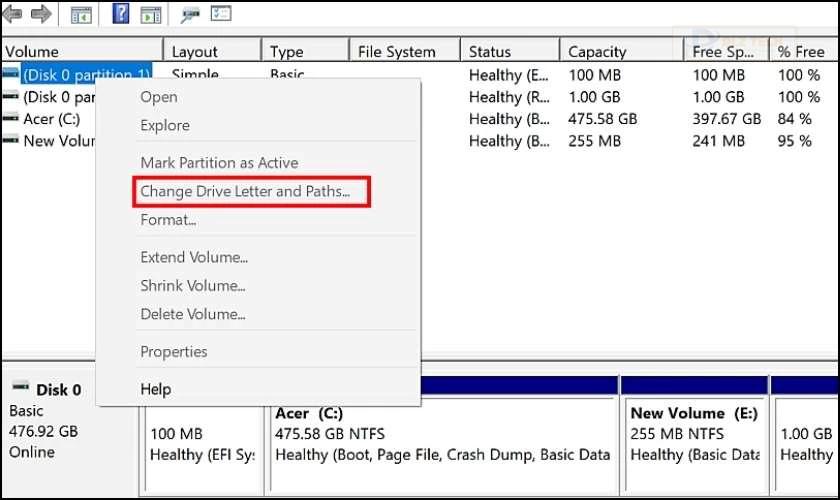Toggle the Show/Hide Action Pane icon
The width and height of the screenshot is (840, 500).
coord(151,14)
